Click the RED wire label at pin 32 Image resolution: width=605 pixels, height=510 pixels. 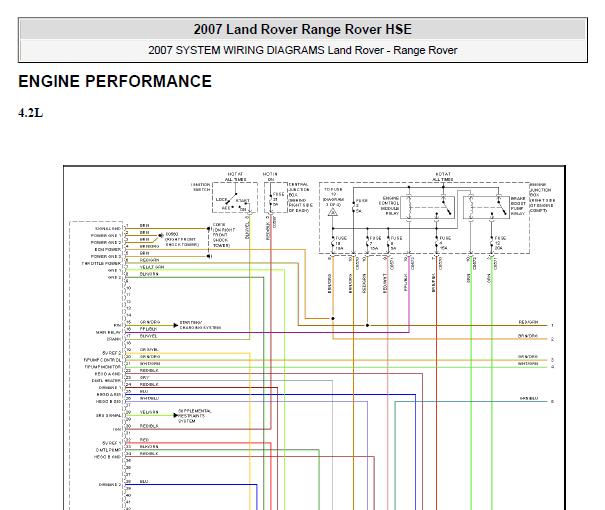[x=144, y=440]
